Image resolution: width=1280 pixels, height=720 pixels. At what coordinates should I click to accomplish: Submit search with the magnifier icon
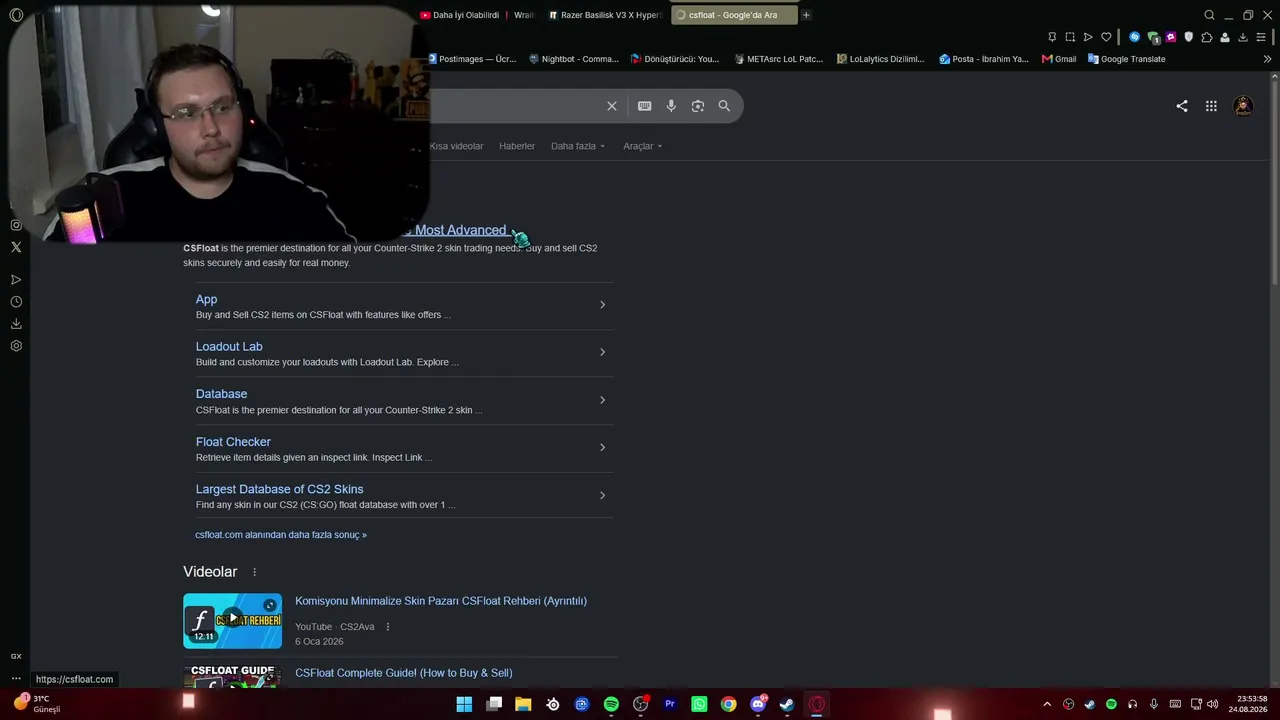coord(724,106)
